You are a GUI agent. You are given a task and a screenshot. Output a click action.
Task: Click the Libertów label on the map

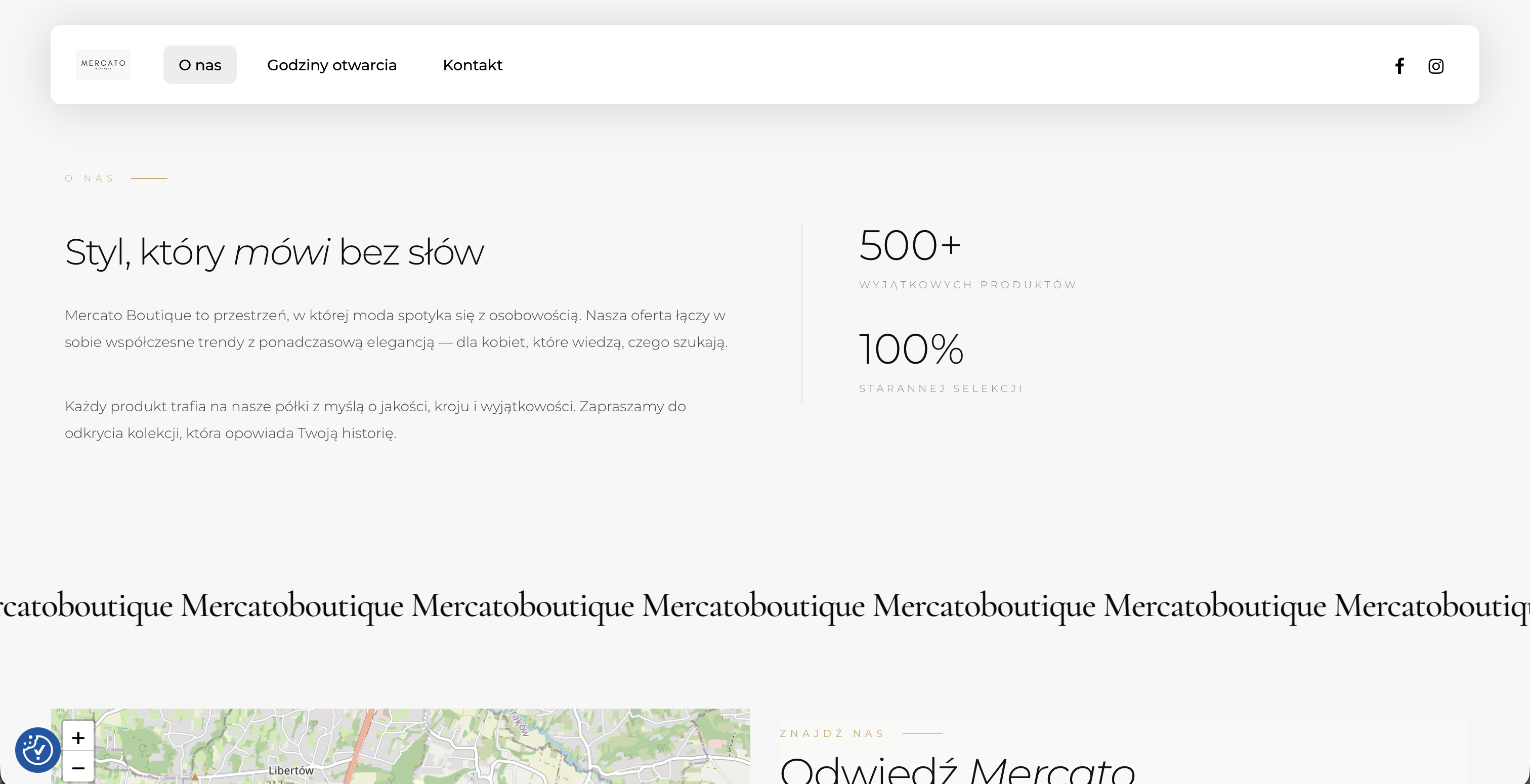pyautogui.click(x=290, y=770)
